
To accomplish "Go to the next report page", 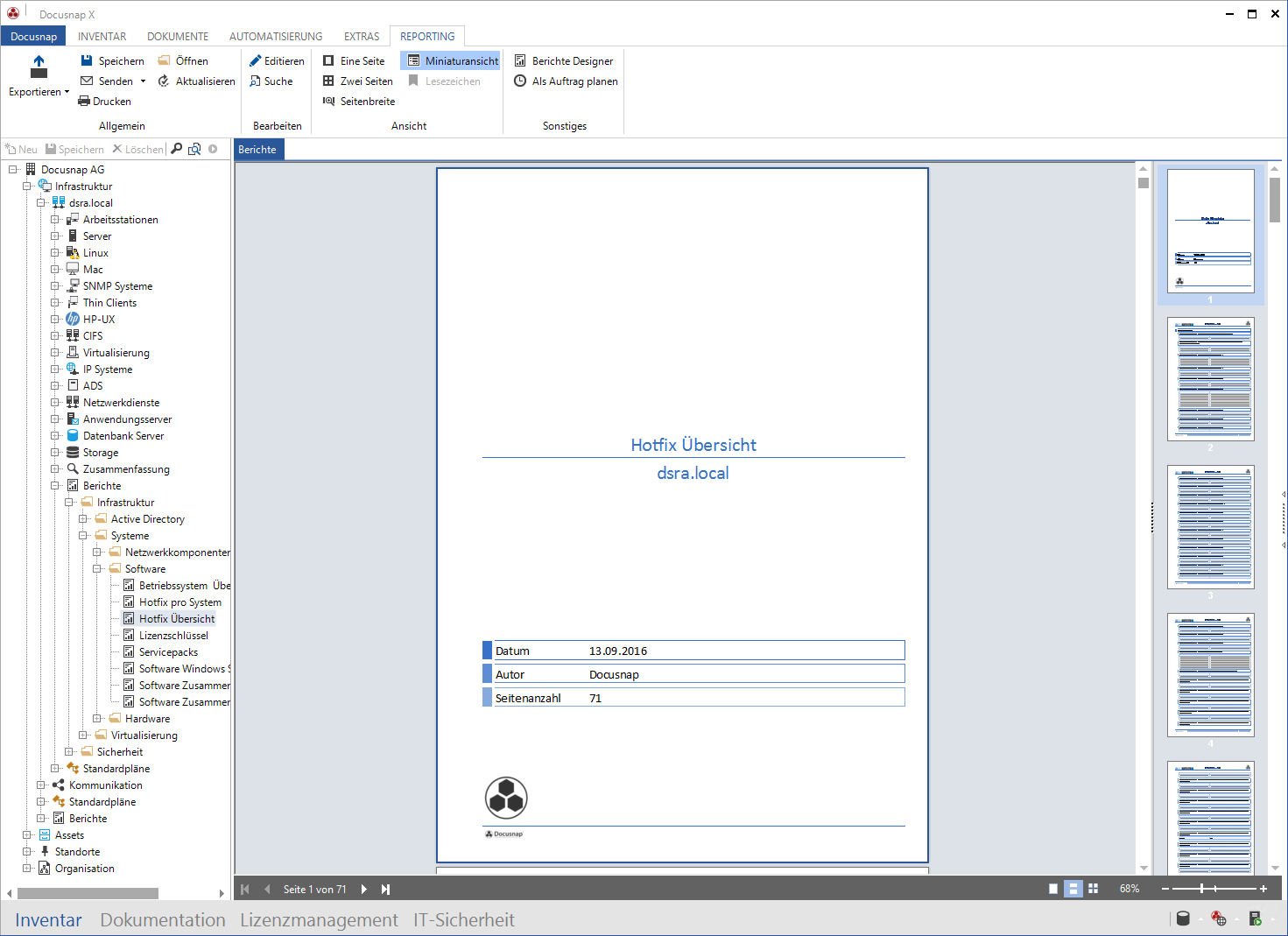I will [364, 889].
